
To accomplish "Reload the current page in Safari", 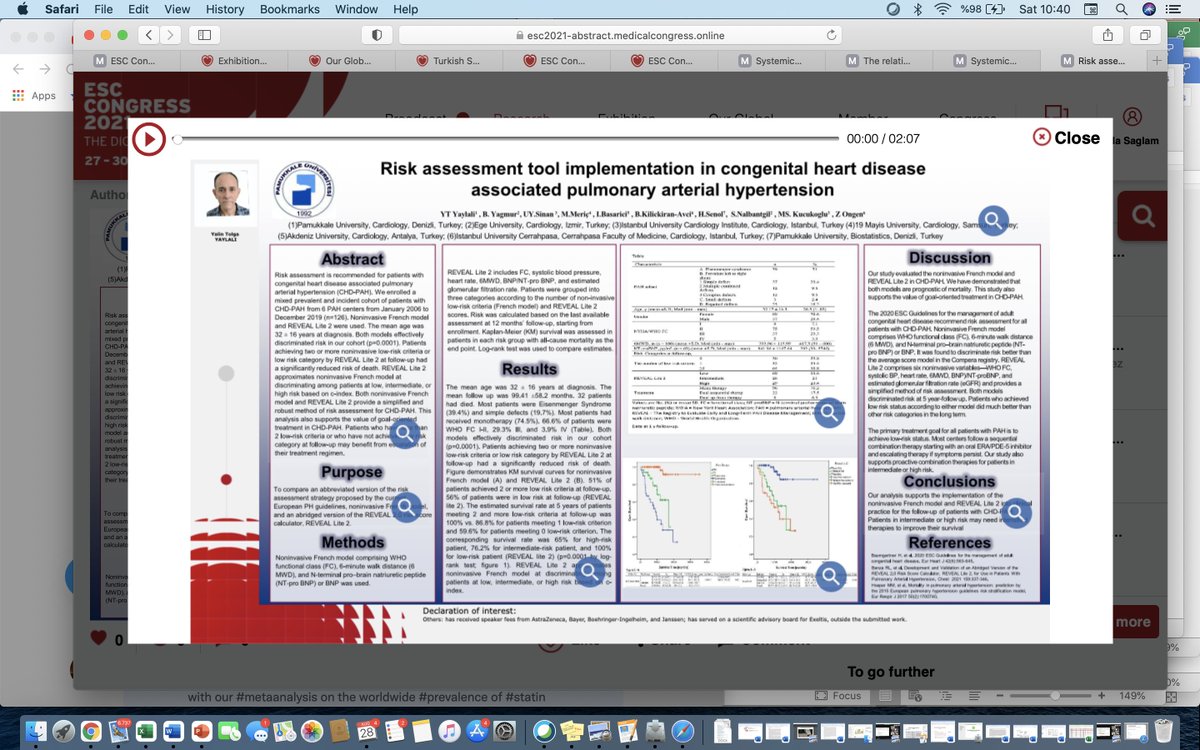I will (x=832, y=34).
